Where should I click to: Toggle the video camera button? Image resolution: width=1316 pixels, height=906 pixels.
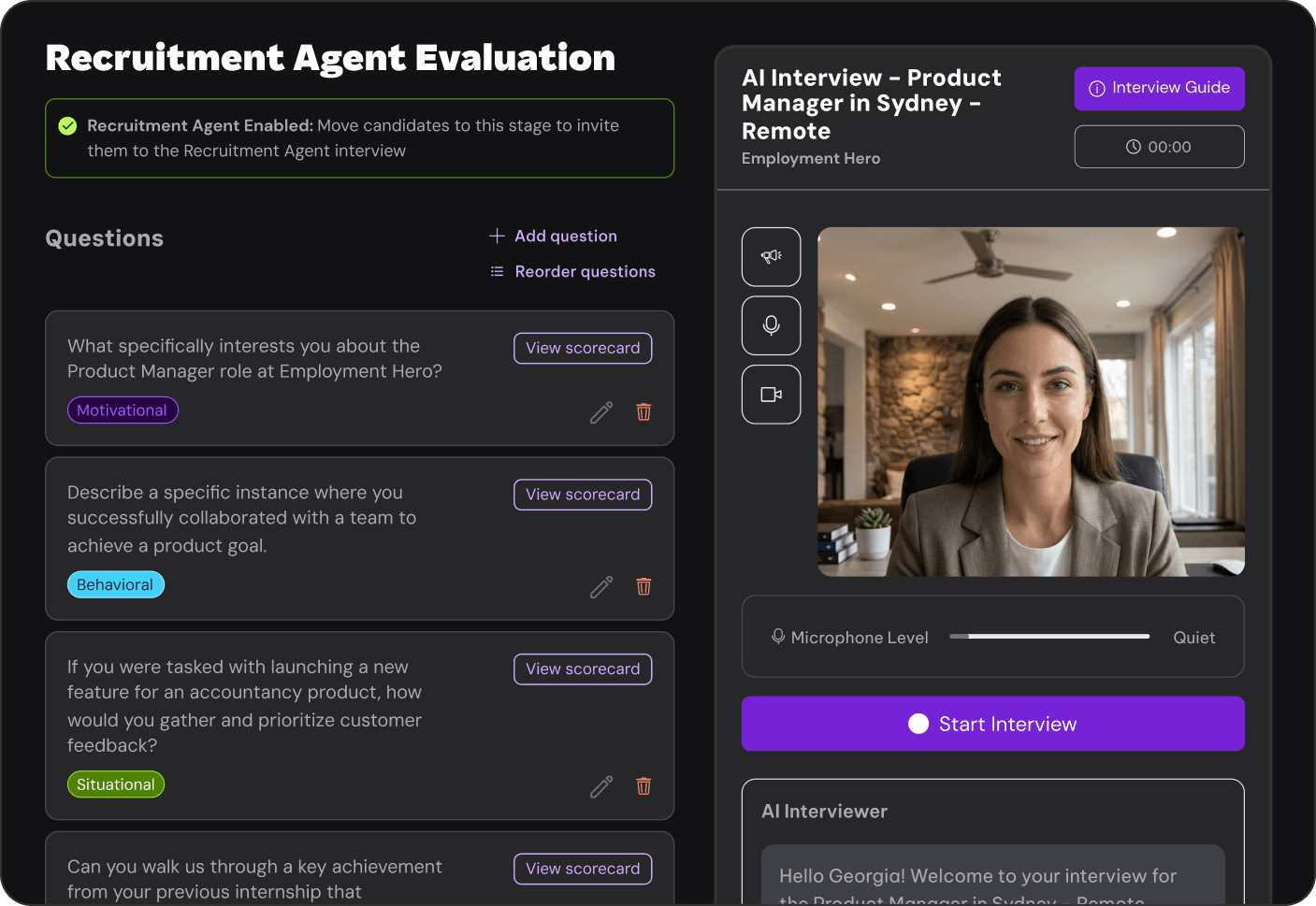coord(771,395)
